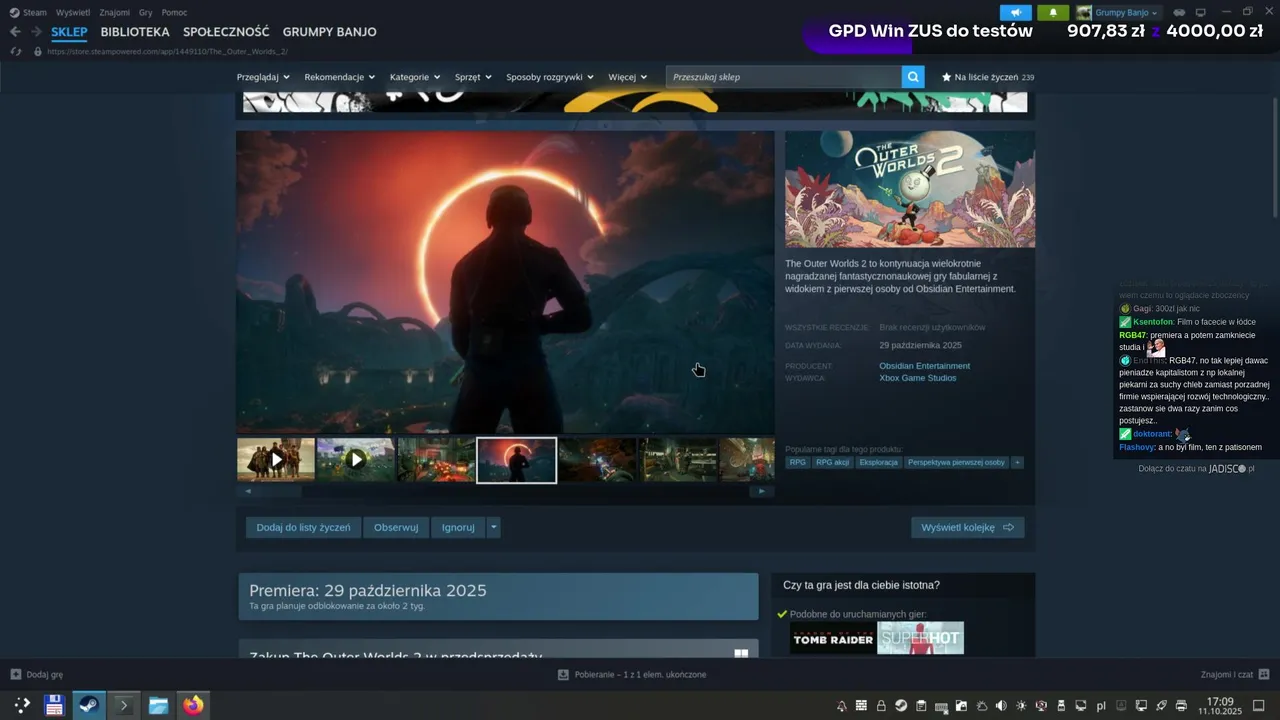
Task: Expand the Sprzęt dropdown
Action: (x=473, y=77)
